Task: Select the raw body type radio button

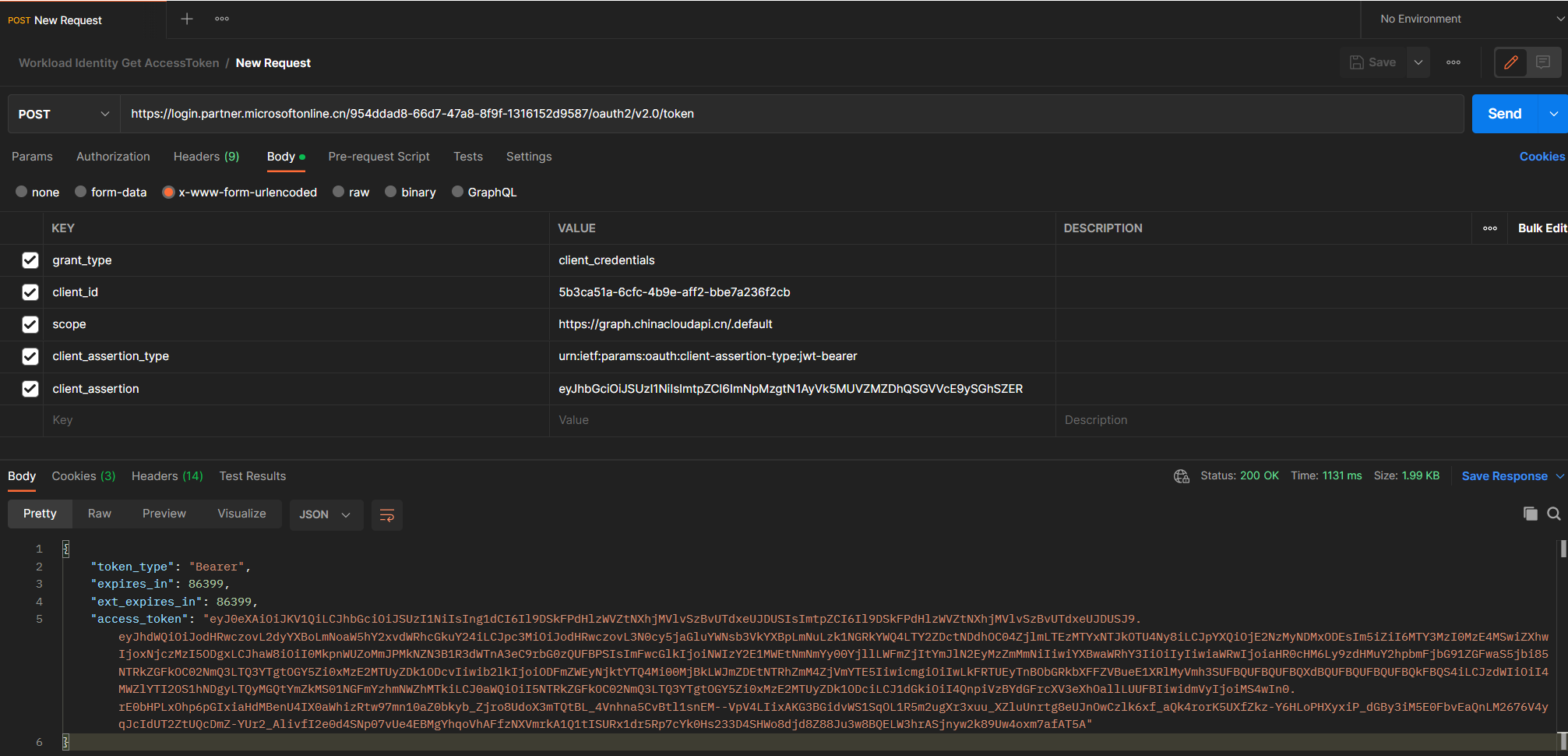Action: [339, 192]
